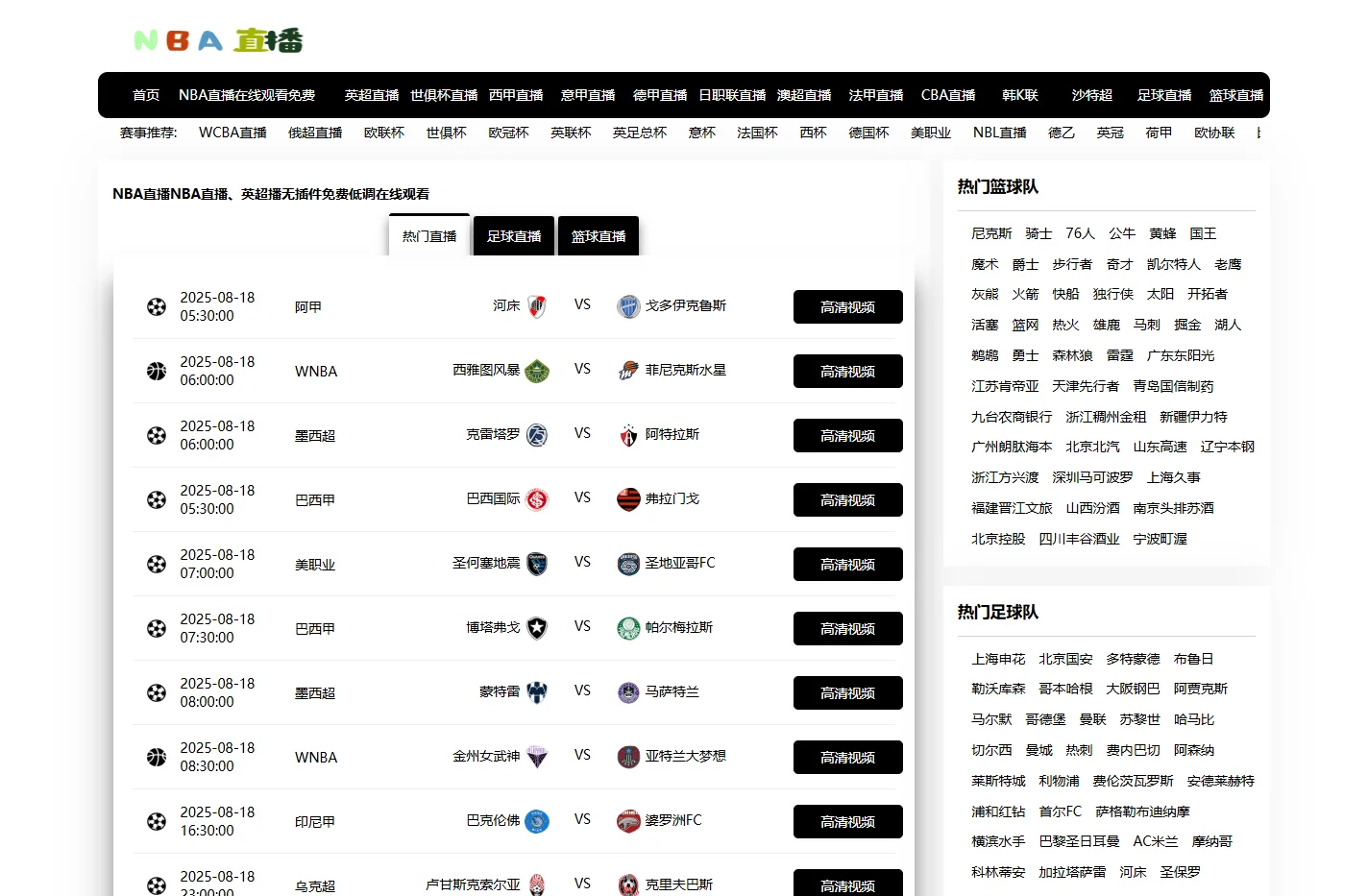
Task: Open the 湖人 team link
Action: [1228, 325]
